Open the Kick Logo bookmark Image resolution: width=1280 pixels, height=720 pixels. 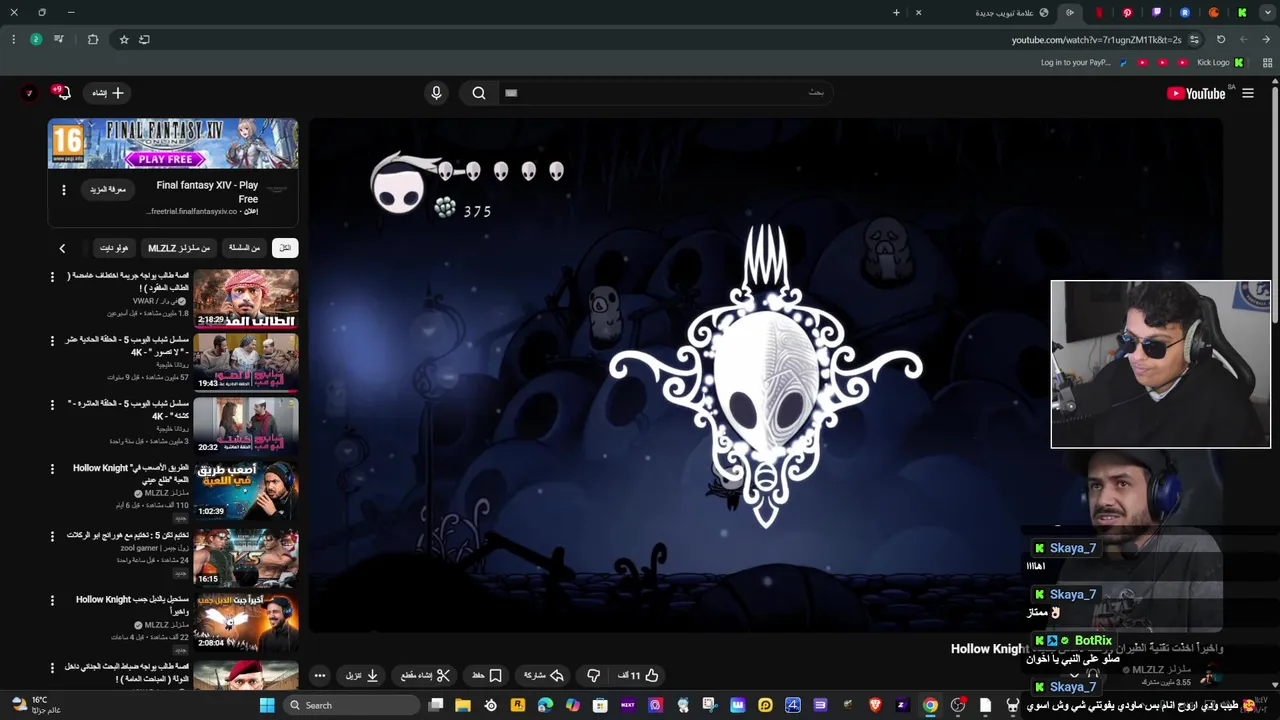pyautogui.click(x=1219, y=62)
